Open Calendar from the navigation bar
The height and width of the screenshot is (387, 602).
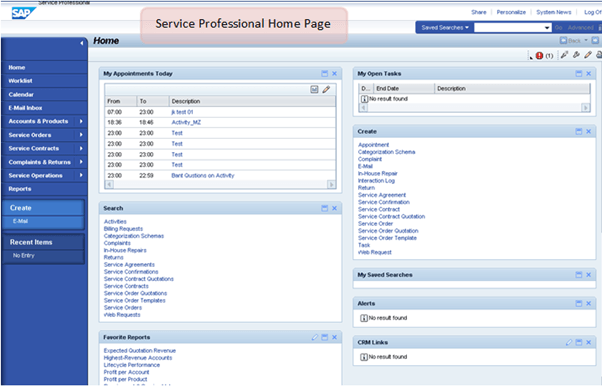(x=21, y=94)
